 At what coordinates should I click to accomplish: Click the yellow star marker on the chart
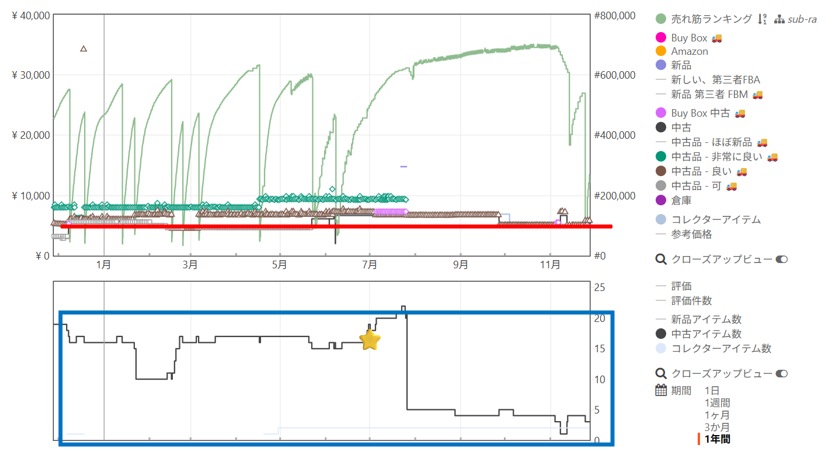coord(370,340)
